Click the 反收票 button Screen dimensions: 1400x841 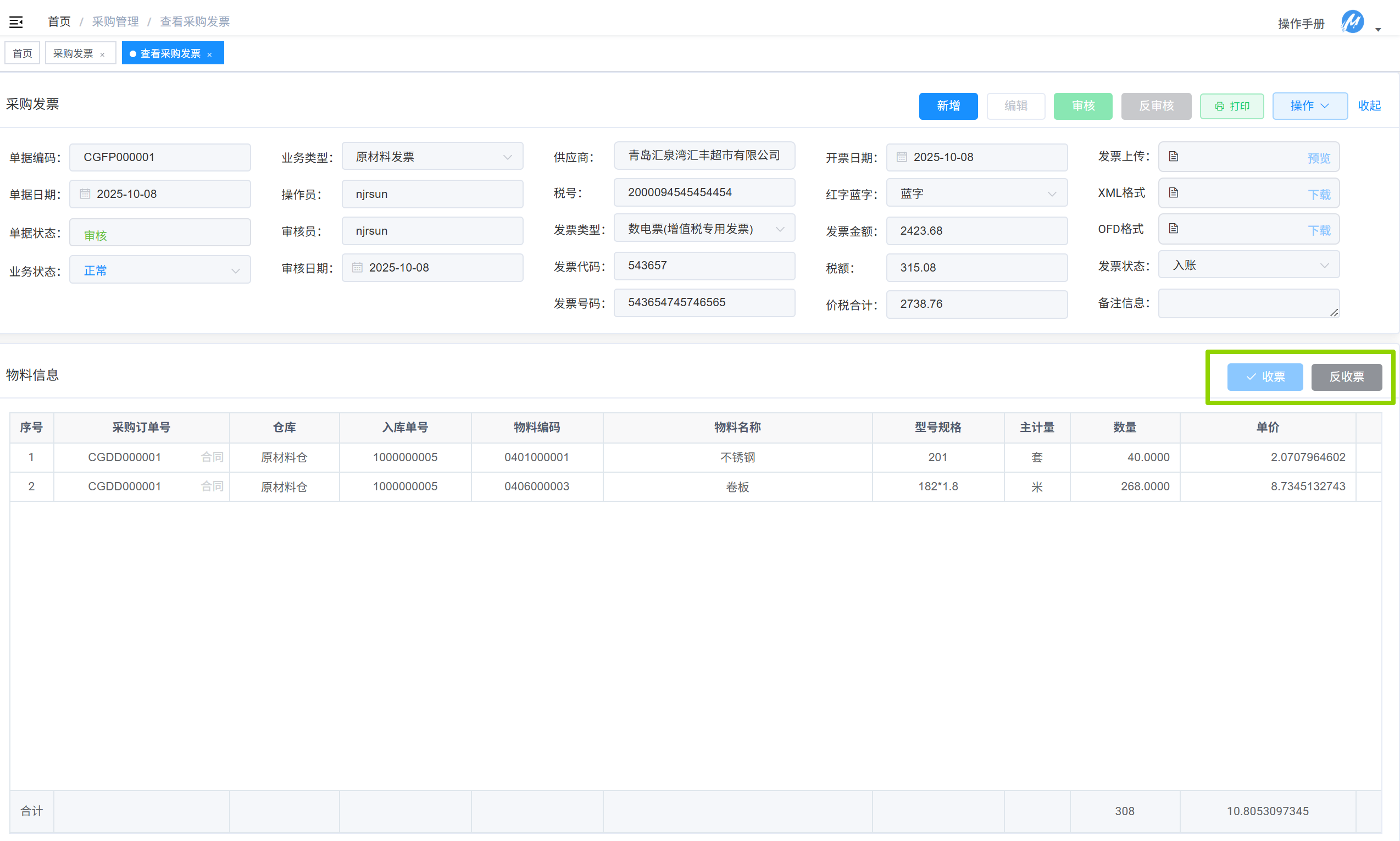(1347, 377)
